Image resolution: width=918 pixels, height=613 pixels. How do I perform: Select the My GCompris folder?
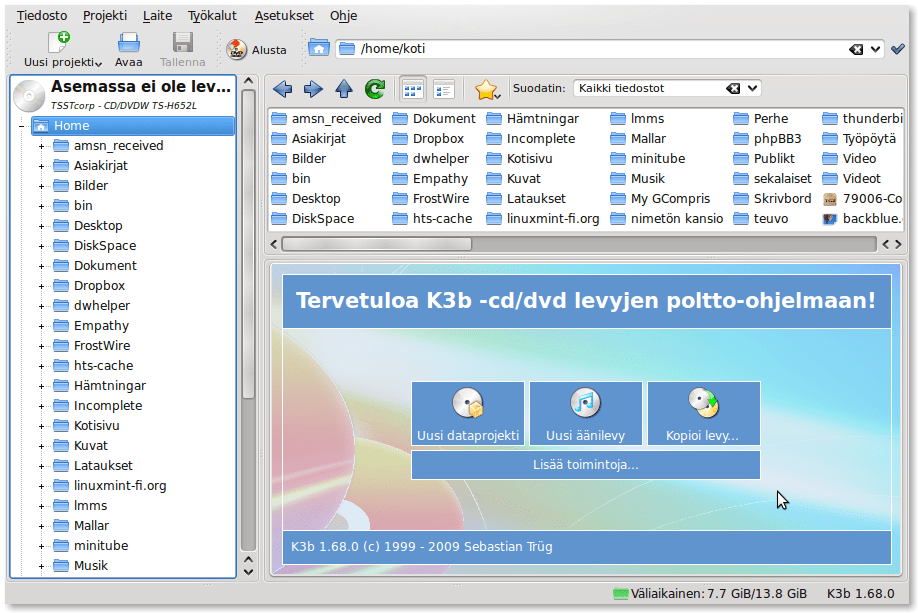click(x=660, y=198)
